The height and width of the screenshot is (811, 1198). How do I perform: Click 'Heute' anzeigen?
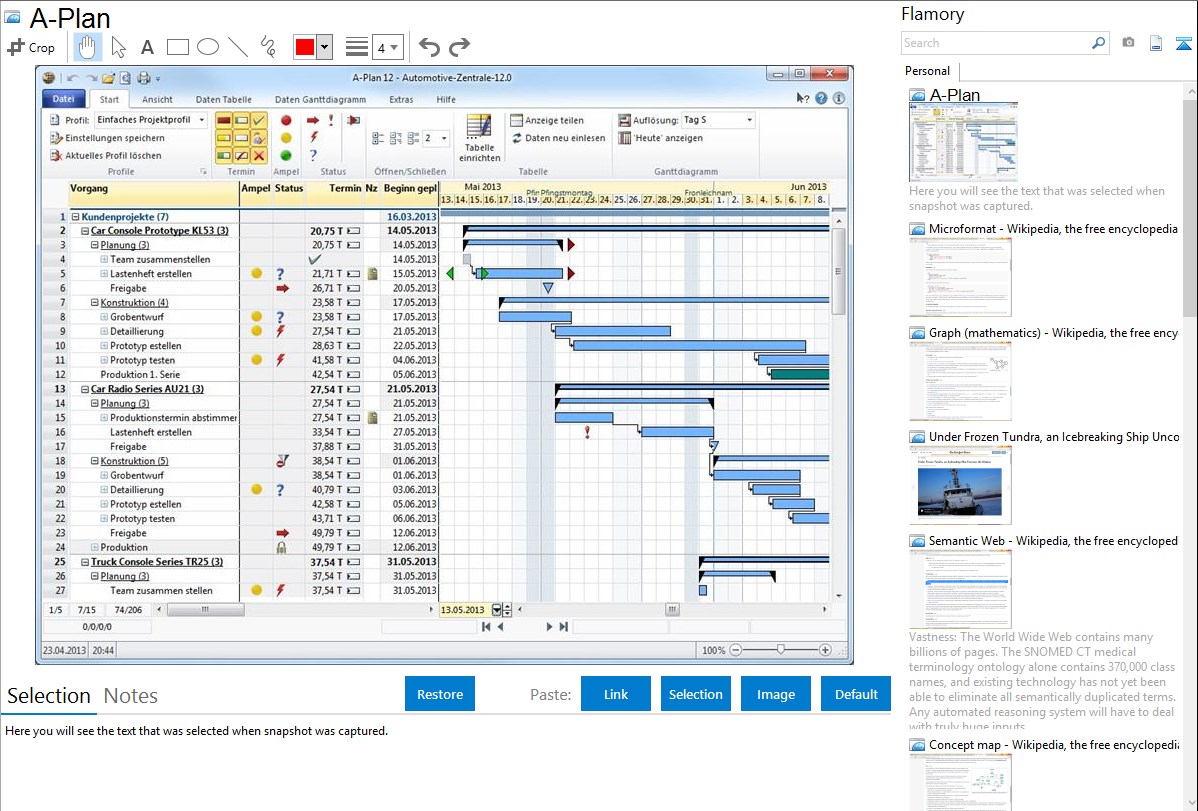[661, 138]
